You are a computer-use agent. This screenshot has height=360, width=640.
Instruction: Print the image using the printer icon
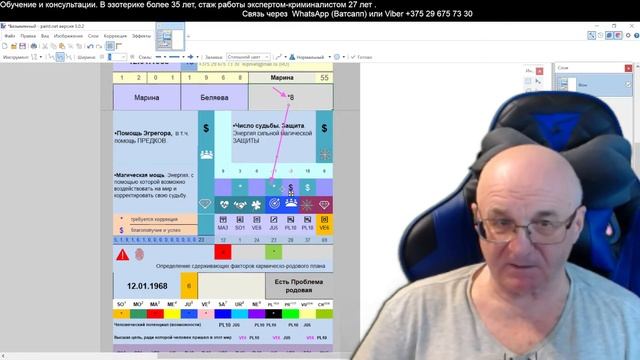click(34, 46)
